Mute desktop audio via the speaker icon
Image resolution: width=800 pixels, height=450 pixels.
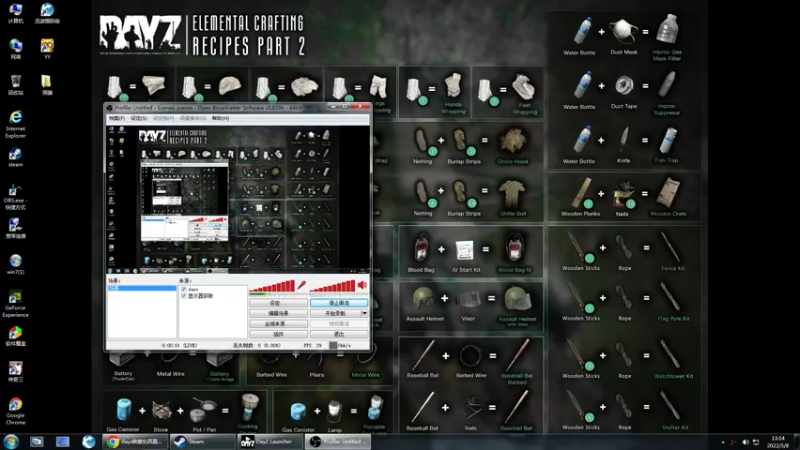(x=362, y=285)
